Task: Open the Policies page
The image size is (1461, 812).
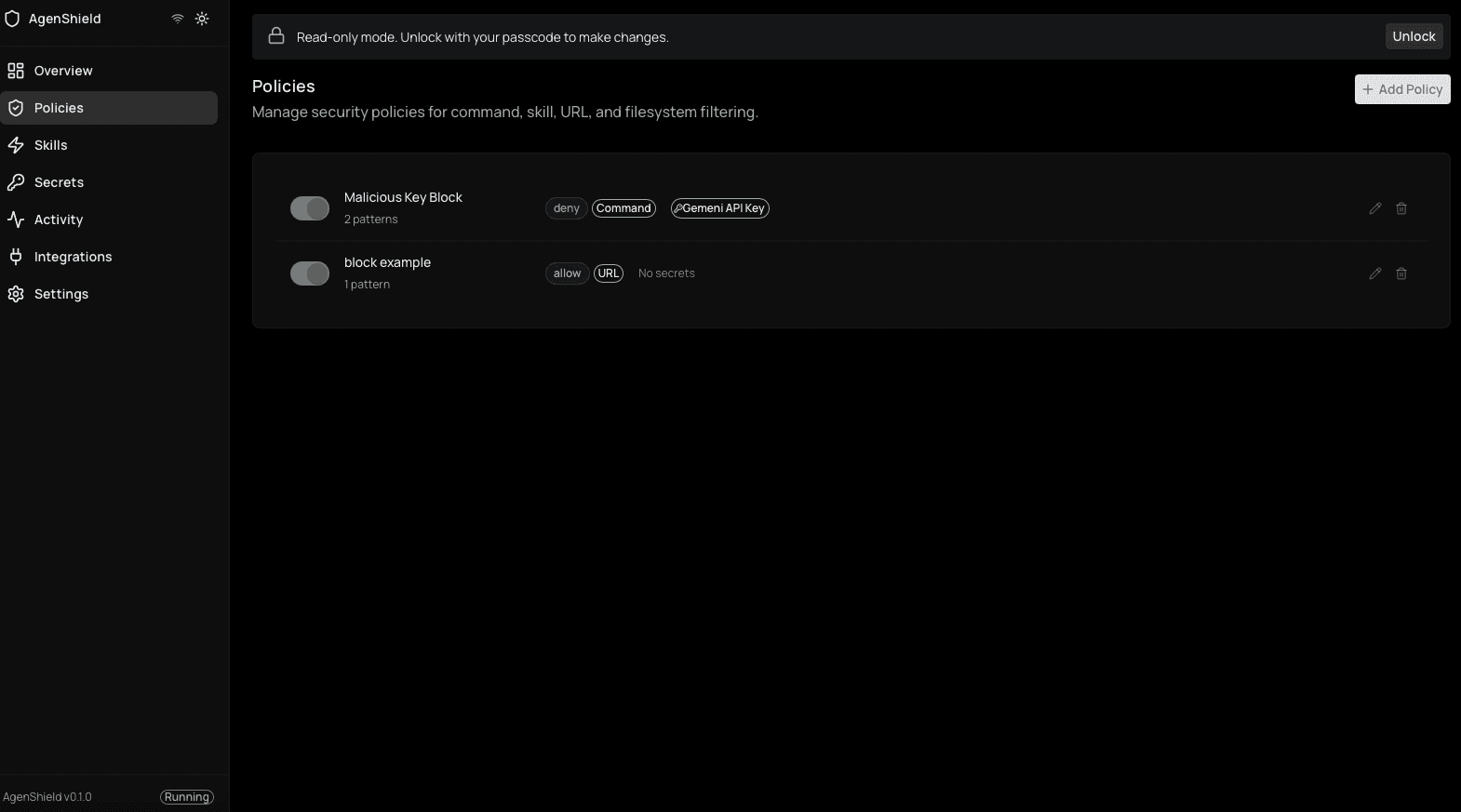Action: point(109,108)
